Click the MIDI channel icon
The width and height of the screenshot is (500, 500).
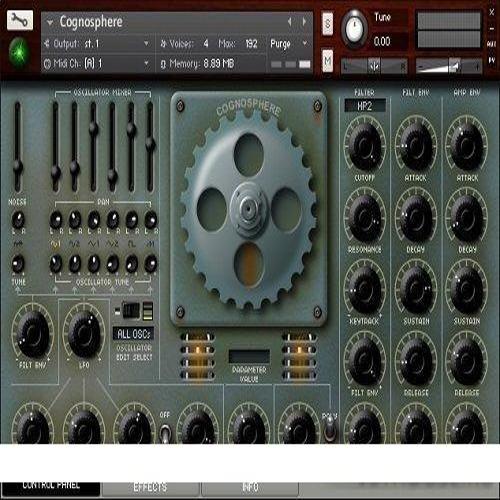[47, 64]
